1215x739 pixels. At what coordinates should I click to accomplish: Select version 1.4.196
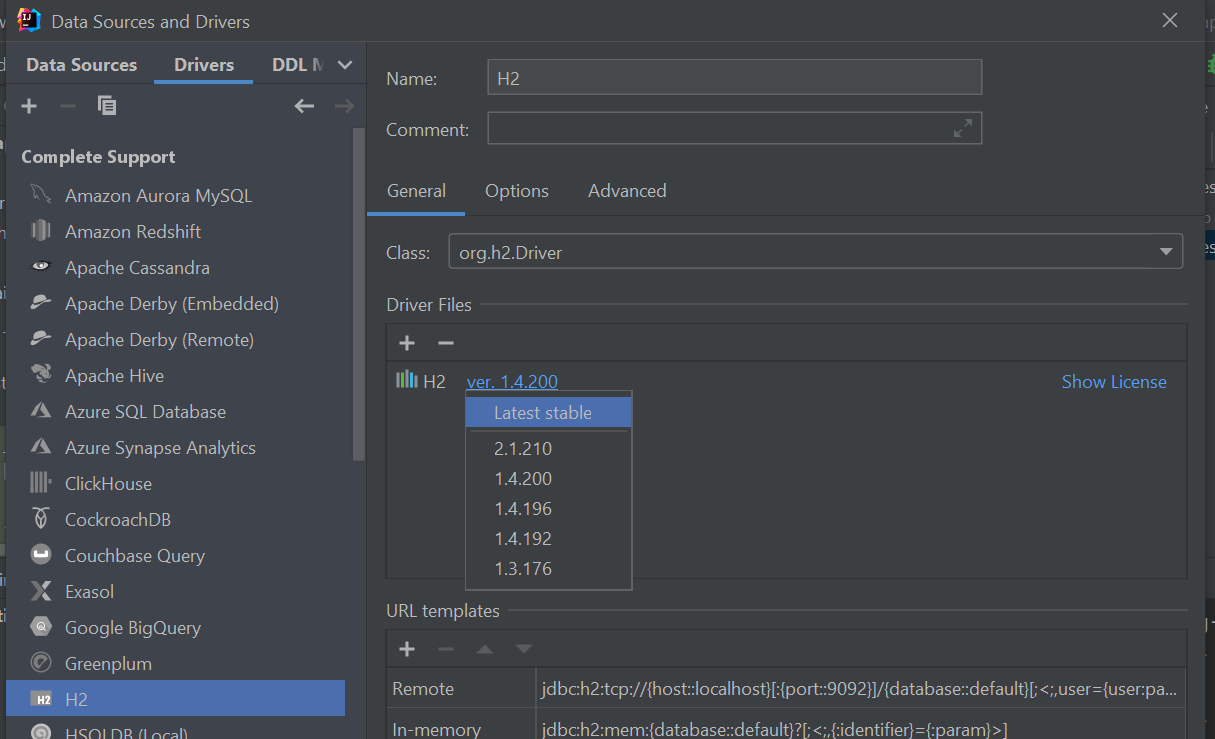pyautogui.click(x=549, y=509)
